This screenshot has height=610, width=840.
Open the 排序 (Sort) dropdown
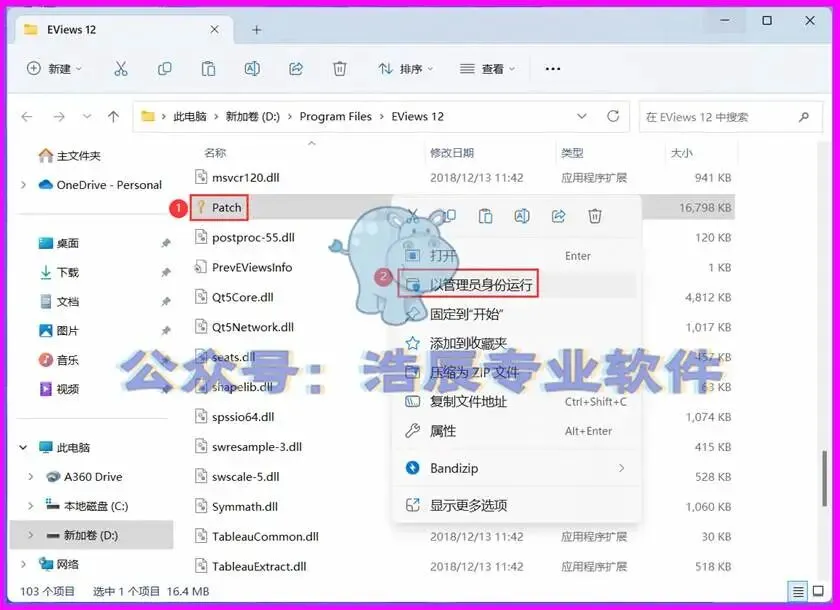pyautogui.click(x=406, y=69)
